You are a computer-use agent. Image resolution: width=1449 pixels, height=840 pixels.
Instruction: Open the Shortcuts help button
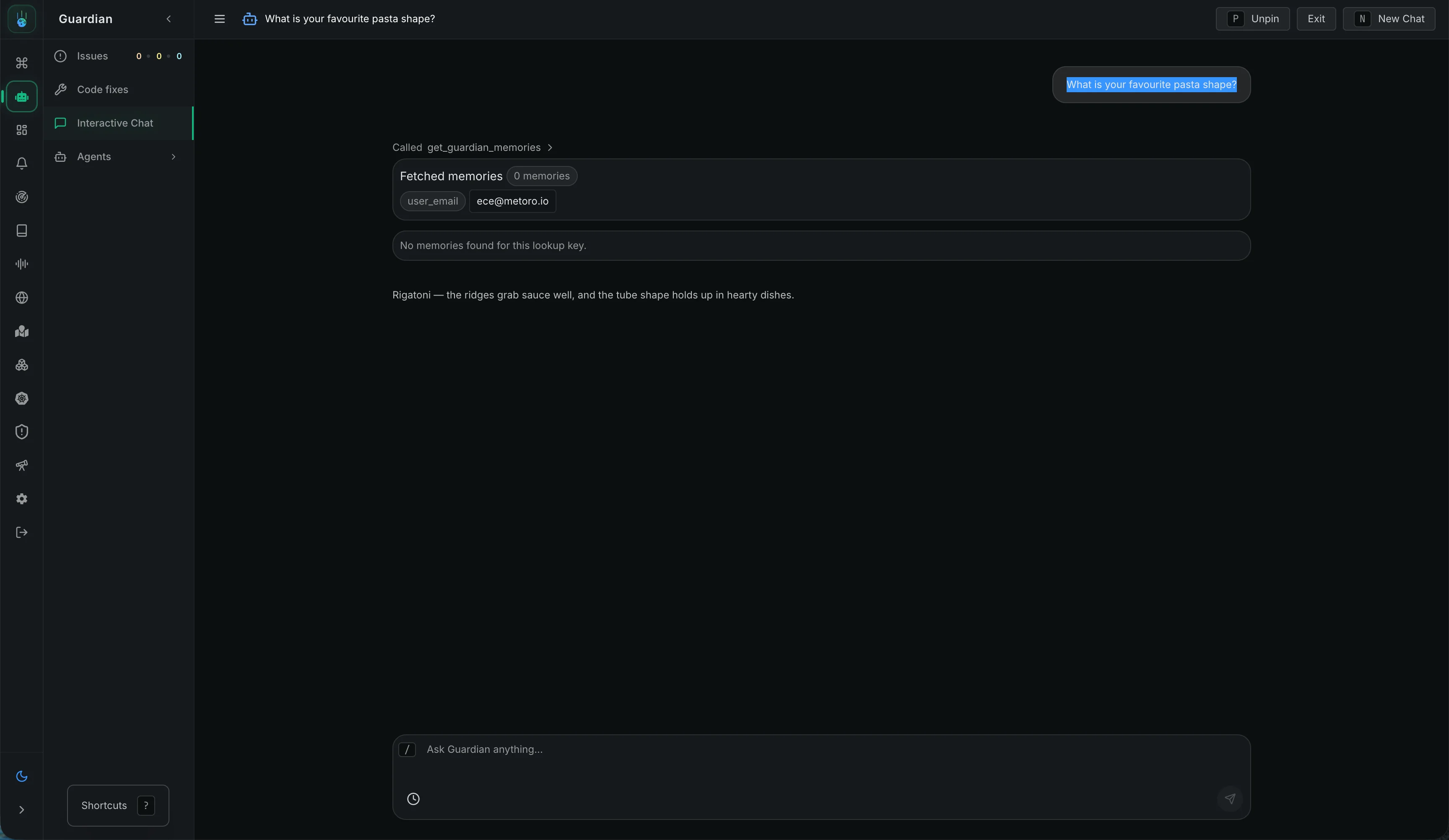point(118,806)
